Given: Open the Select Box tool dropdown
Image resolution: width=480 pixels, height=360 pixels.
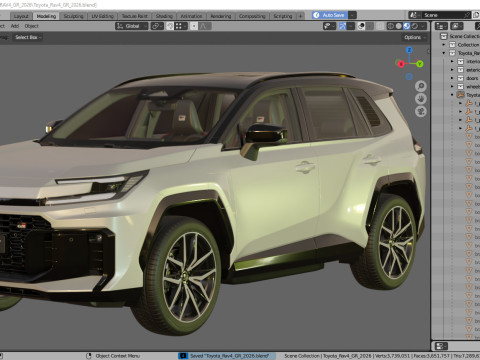Looking at the screenshot, I should click(x=28, y=37).
